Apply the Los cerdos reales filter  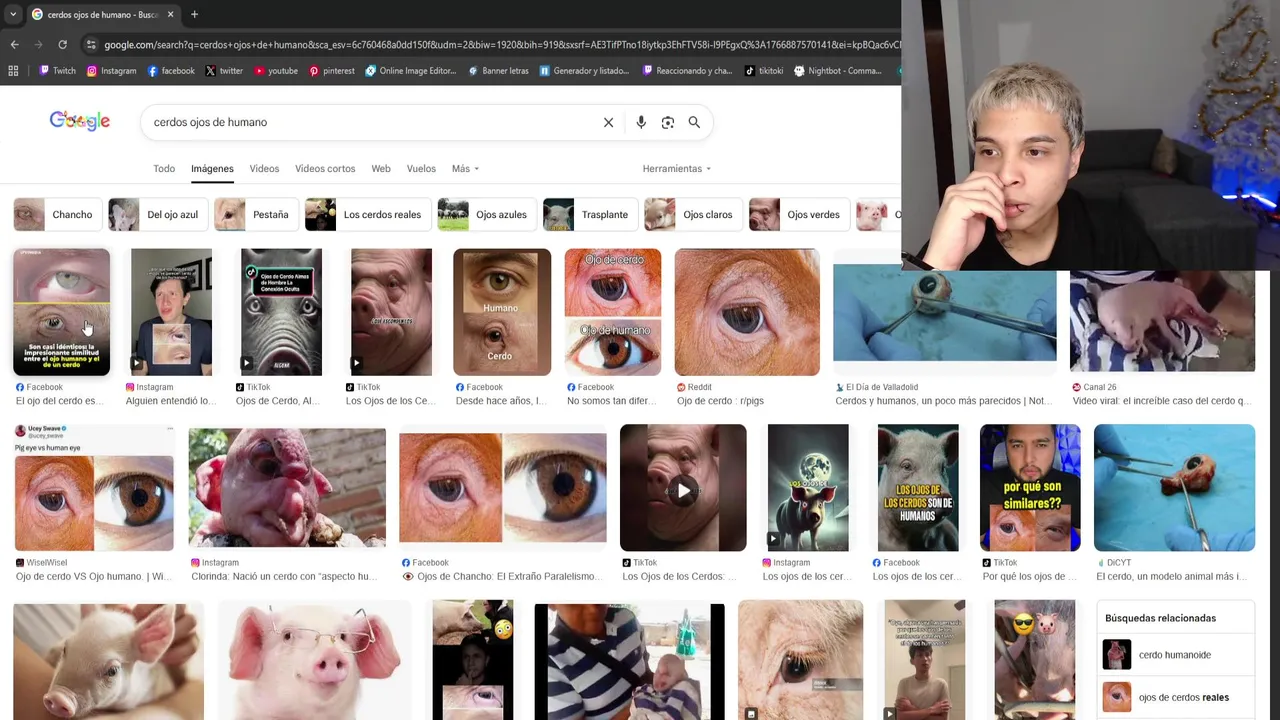(x=367, y=214)
